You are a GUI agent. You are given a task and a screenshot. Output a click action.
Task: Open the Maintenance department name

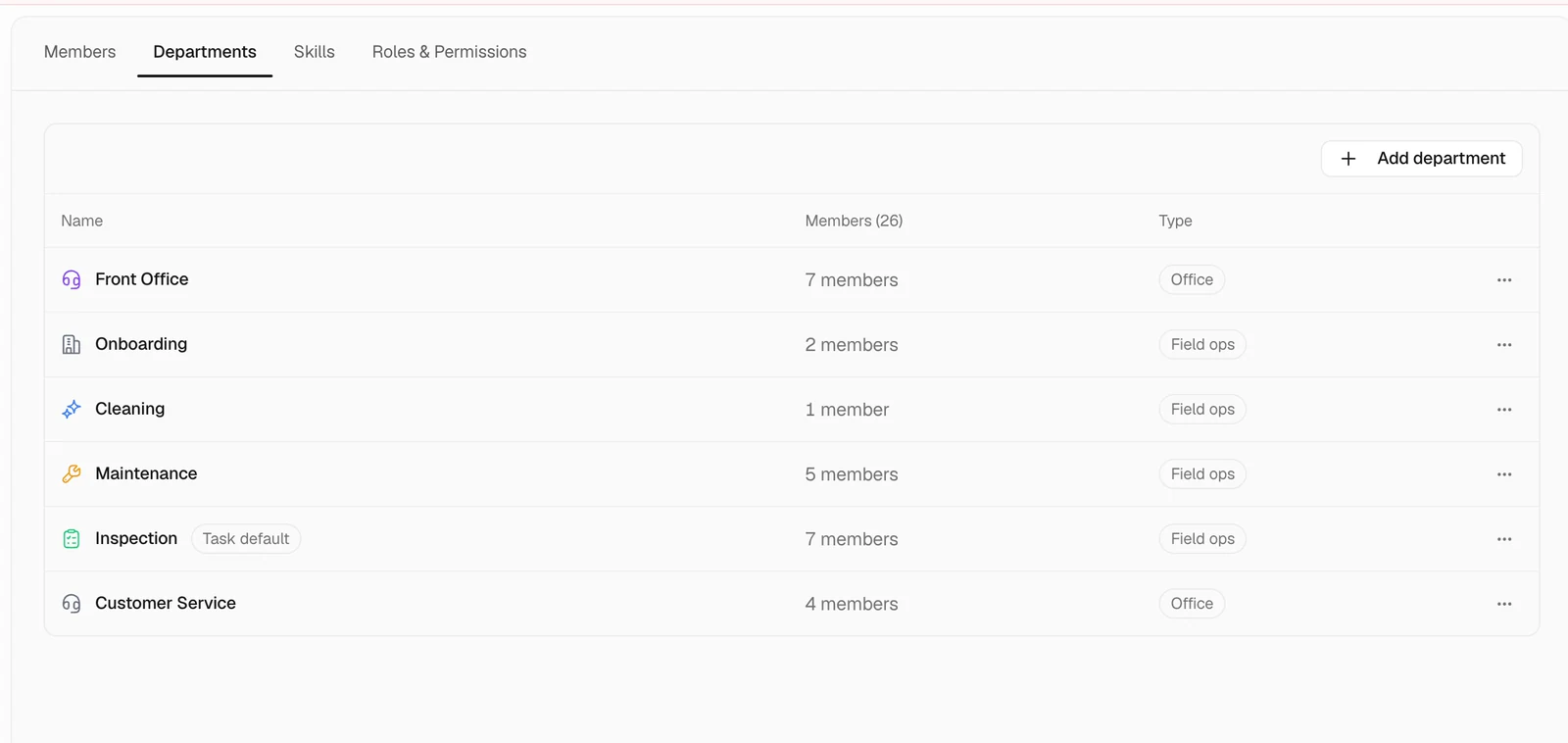[x=146, y=473]
